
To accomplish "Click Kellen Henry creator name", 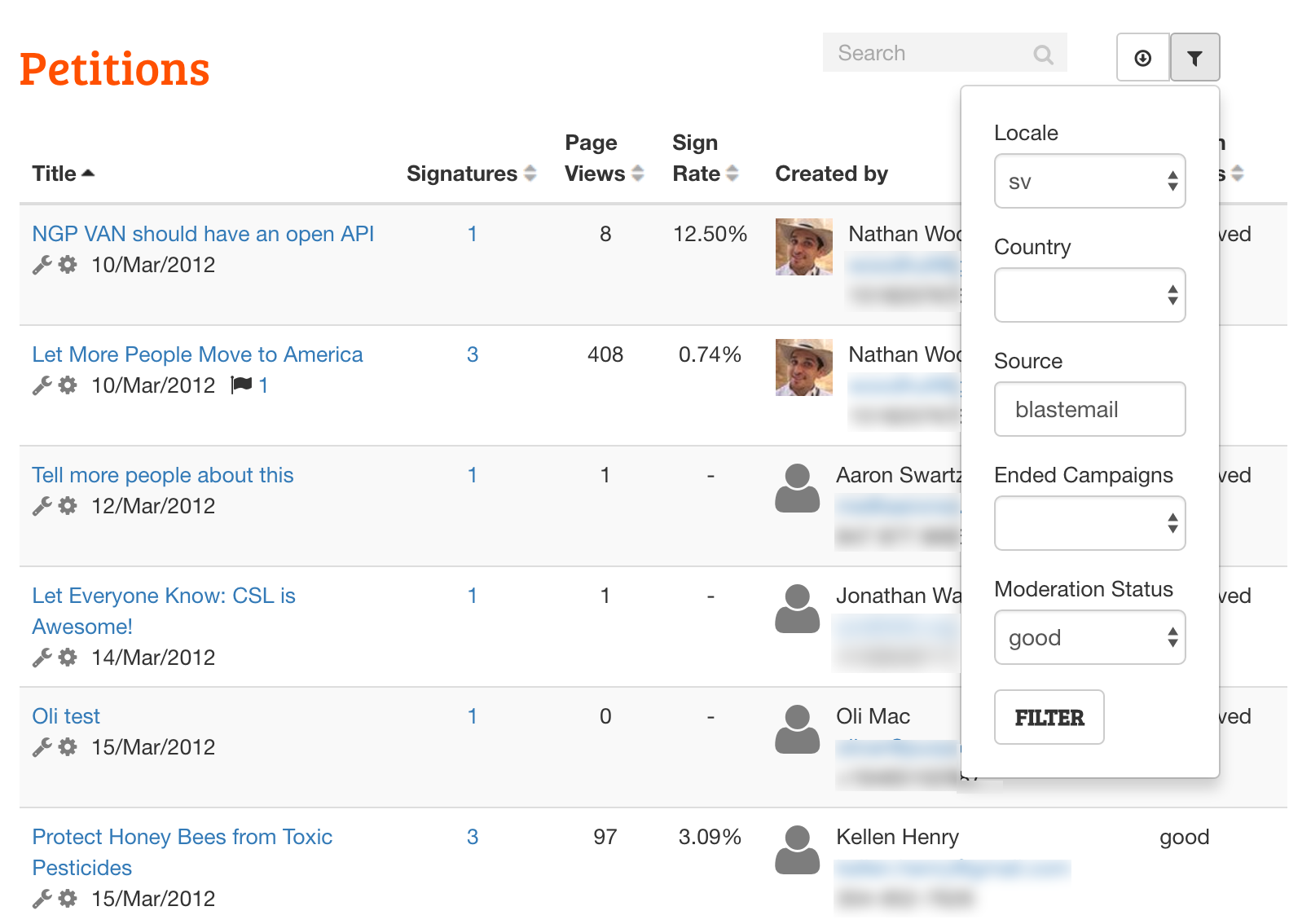I will click(897, 837).
